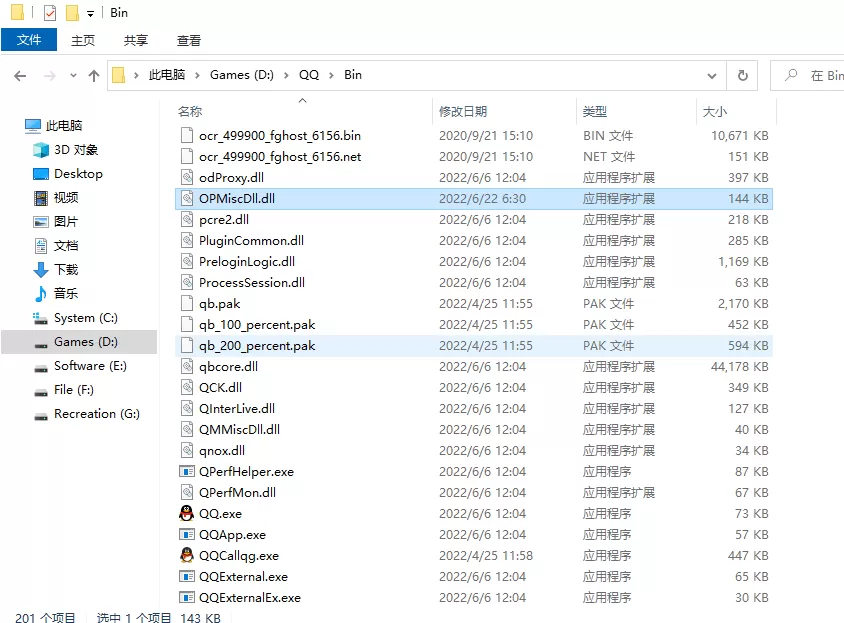
Task: Sort files by 修改日期 column header
Action: point(463,112)
